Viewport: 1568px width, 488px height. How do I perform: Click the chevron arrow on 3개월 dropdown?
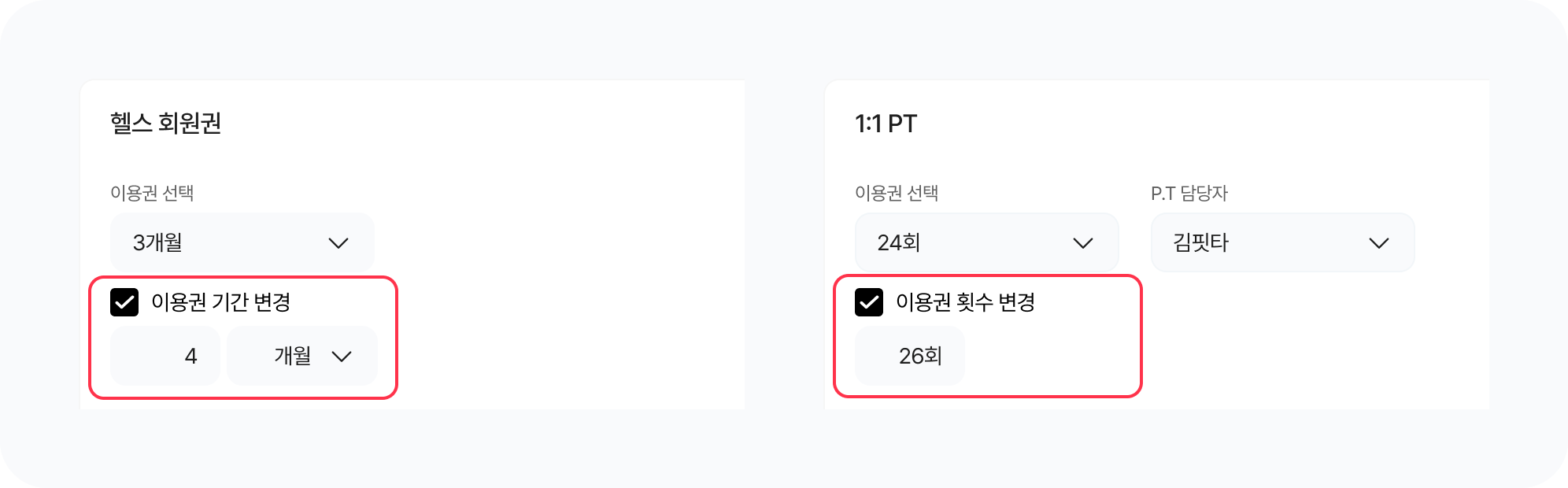pos(338,243)
